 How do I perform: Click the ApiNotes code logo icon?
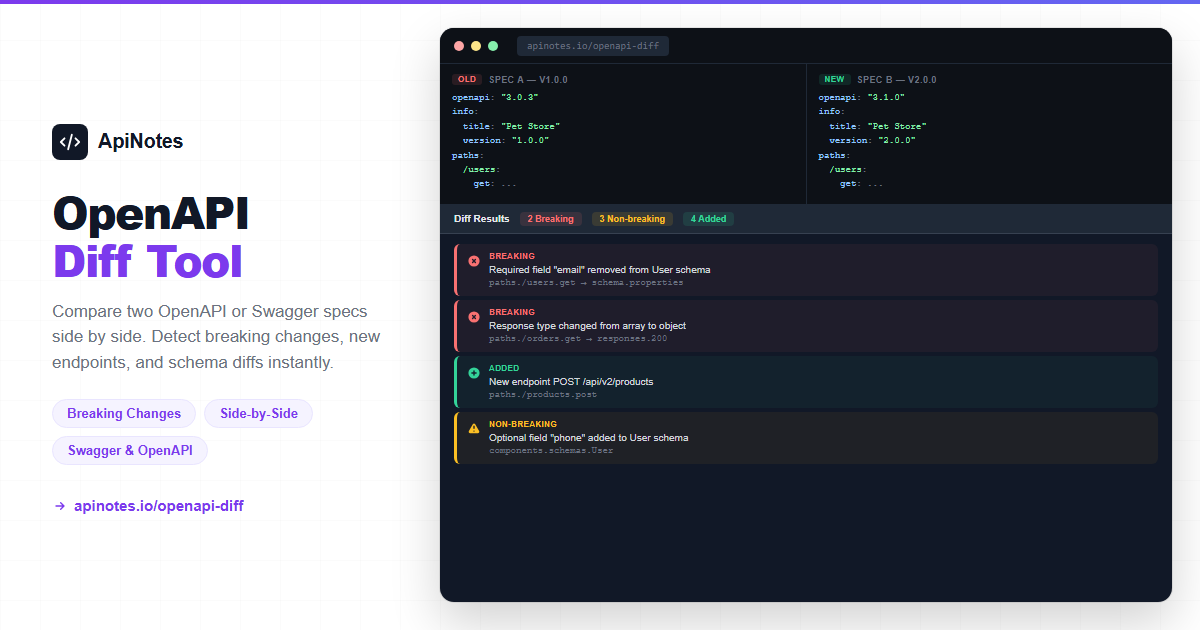[x=70, y=142]
